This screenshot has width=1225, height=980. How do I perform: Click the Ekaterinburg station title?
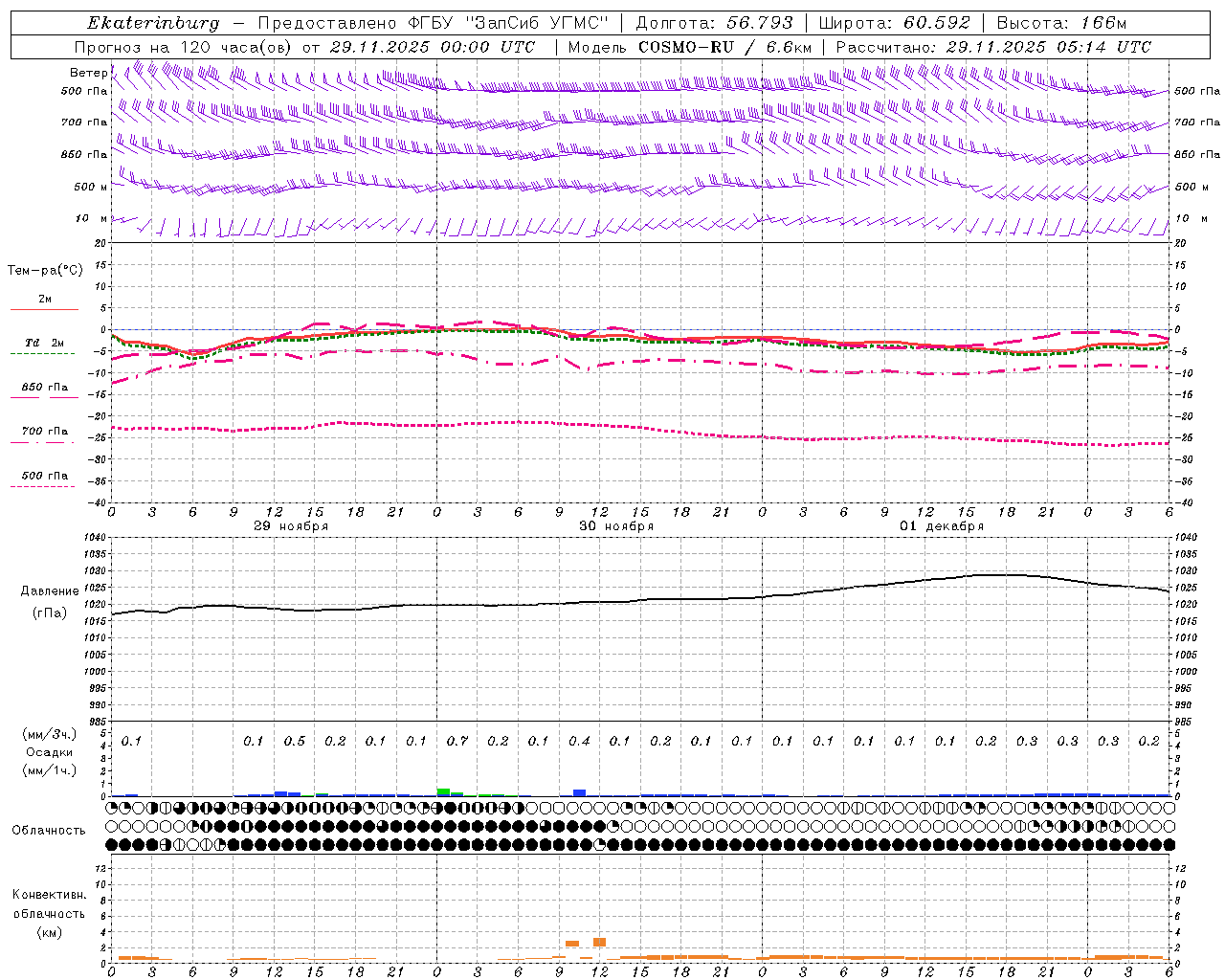(153, 23)
